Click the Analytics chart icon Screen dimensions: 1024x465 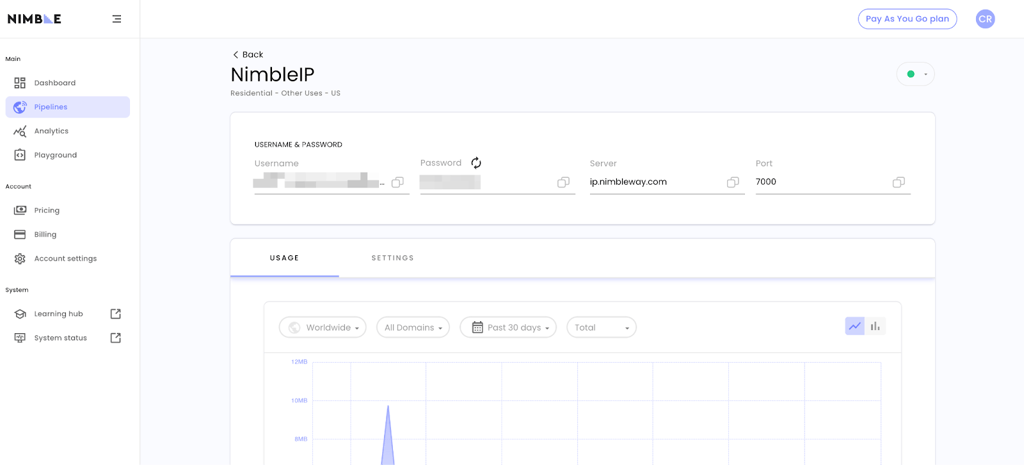(20, 131)
